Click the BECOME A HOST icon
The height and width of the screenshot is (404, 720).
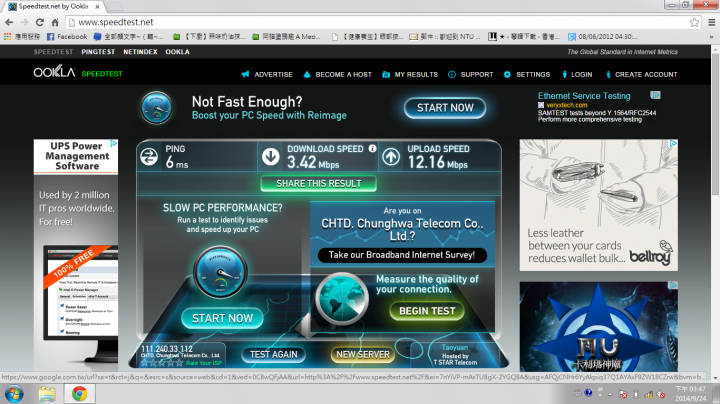pos(307,74)
